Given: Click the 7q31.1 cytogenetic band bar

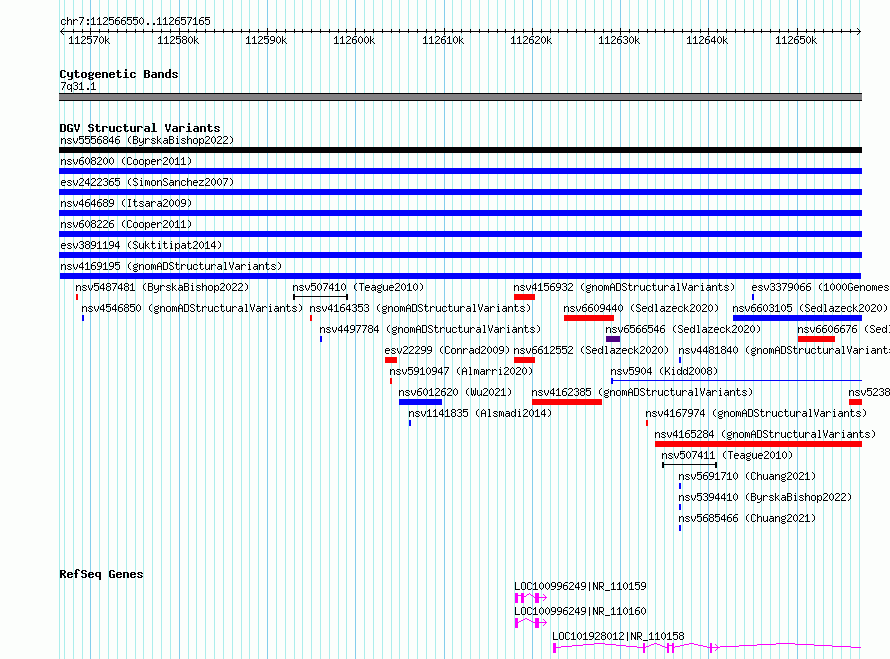Looking at the screenshot, I should (x=460, y=97).
